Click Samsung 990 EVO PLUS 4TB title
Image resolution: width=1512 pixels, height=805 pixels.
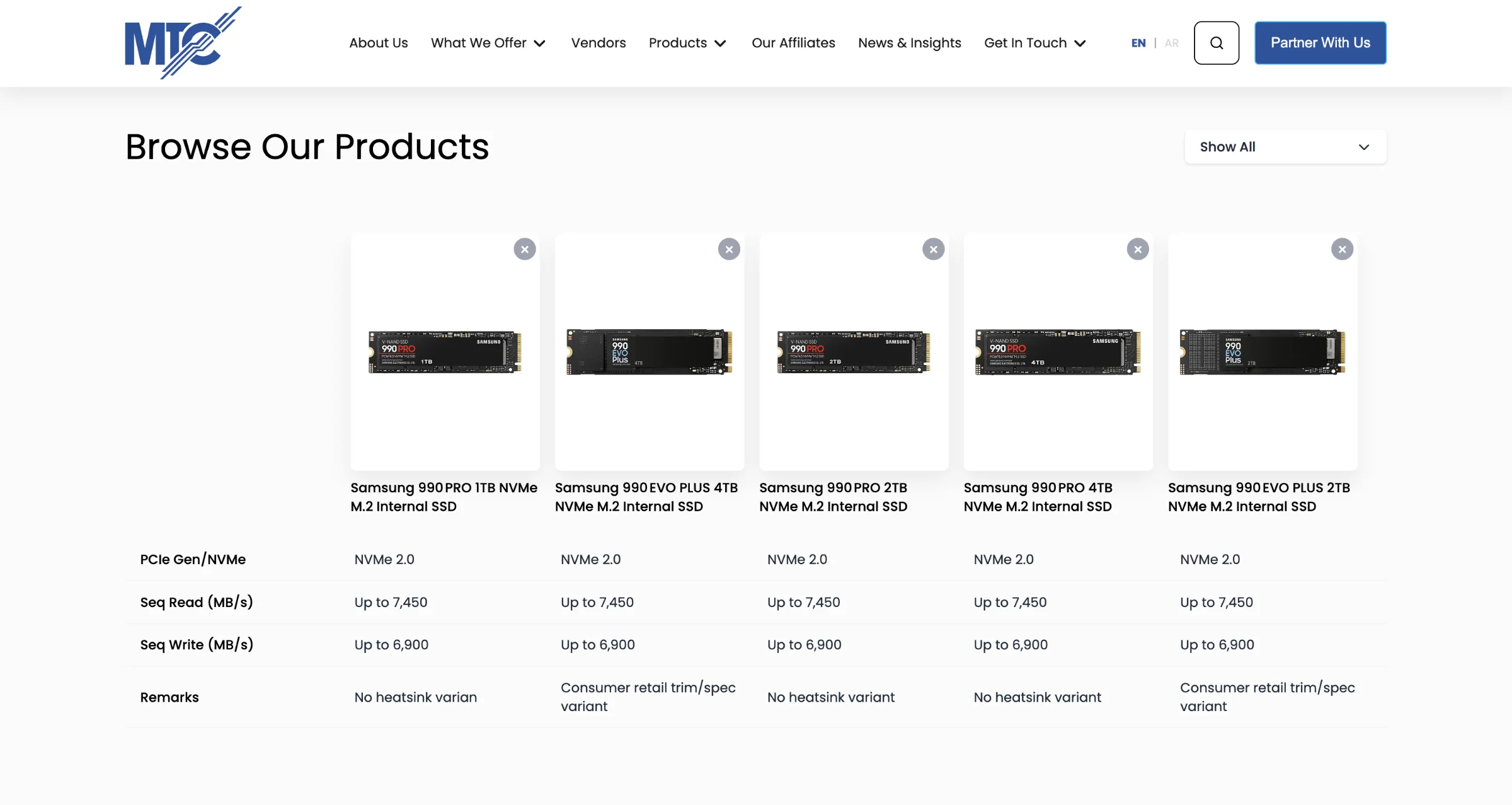[x=646, y=497]
